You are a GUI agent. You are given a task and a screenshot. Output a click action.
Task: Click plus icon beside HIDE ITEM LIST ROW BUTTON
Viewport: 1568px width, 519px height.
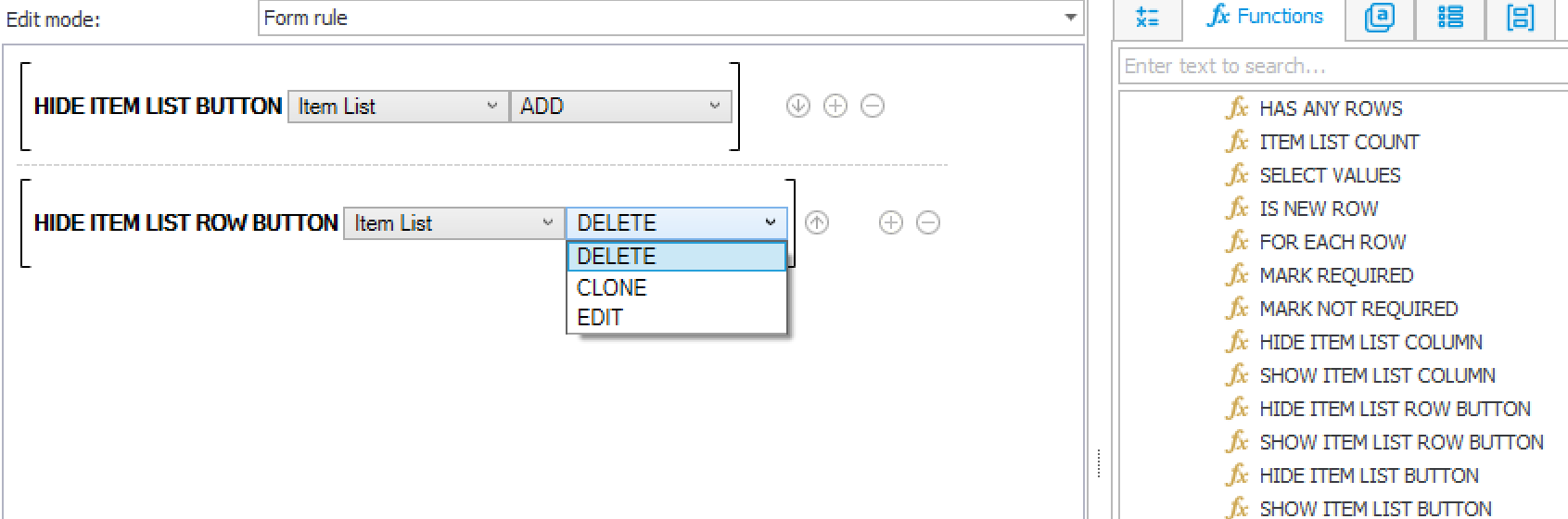pyautogui.click(x=891, y=222)
